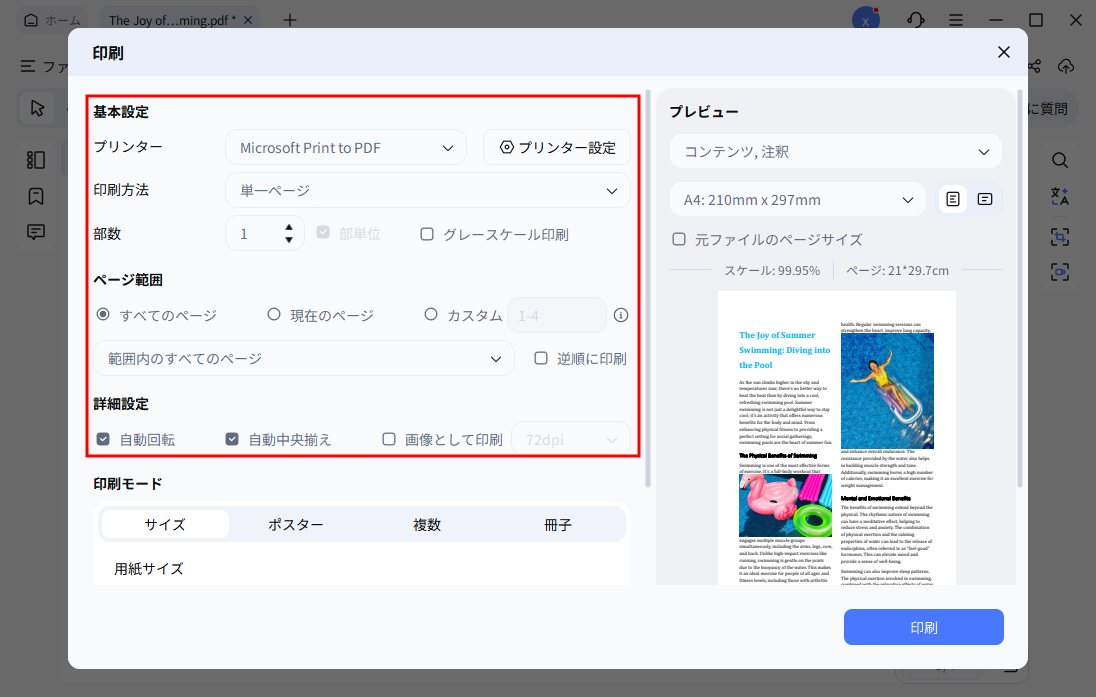Click the 印刷 button
Screen dimensions: 1096x697
point(923,627)
